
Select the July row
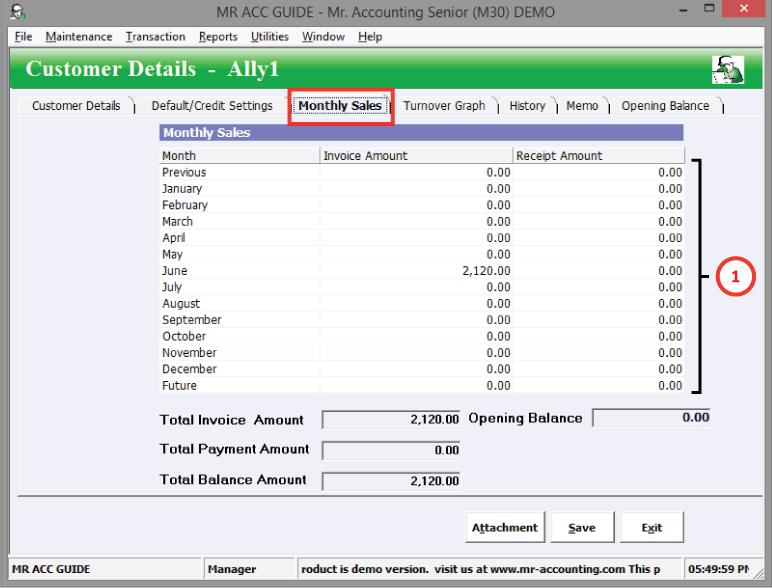[421, 287]
